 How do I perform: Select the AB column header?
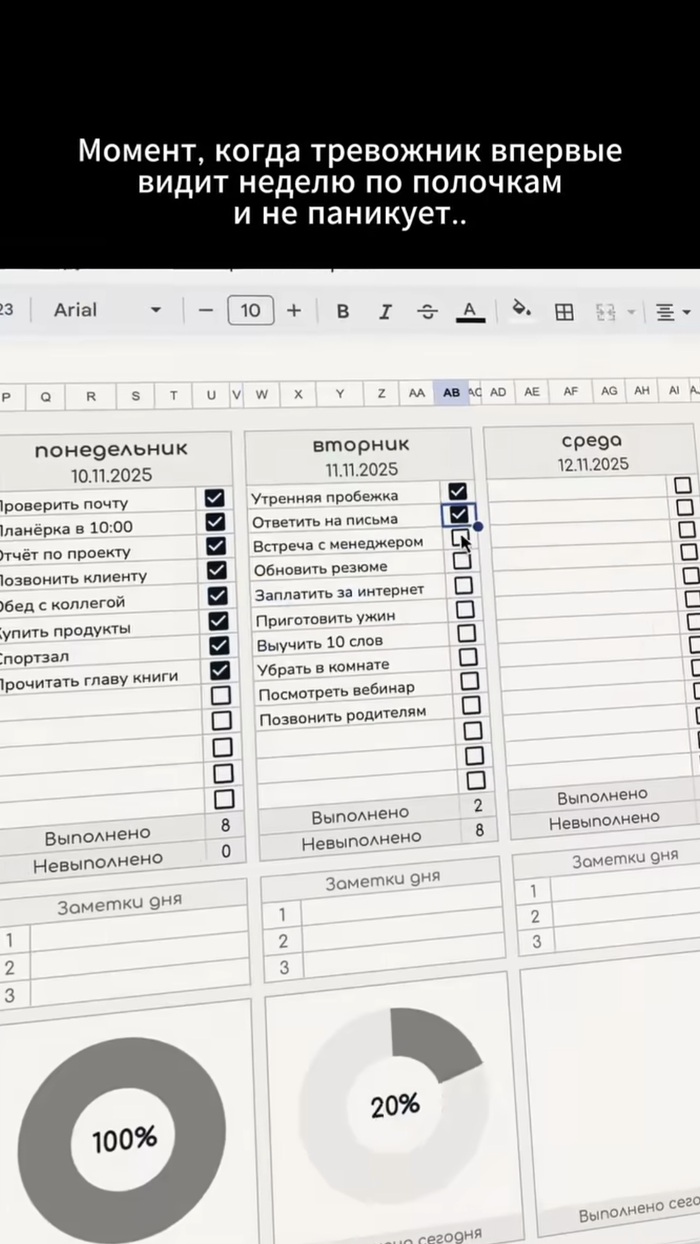(451, 393)
